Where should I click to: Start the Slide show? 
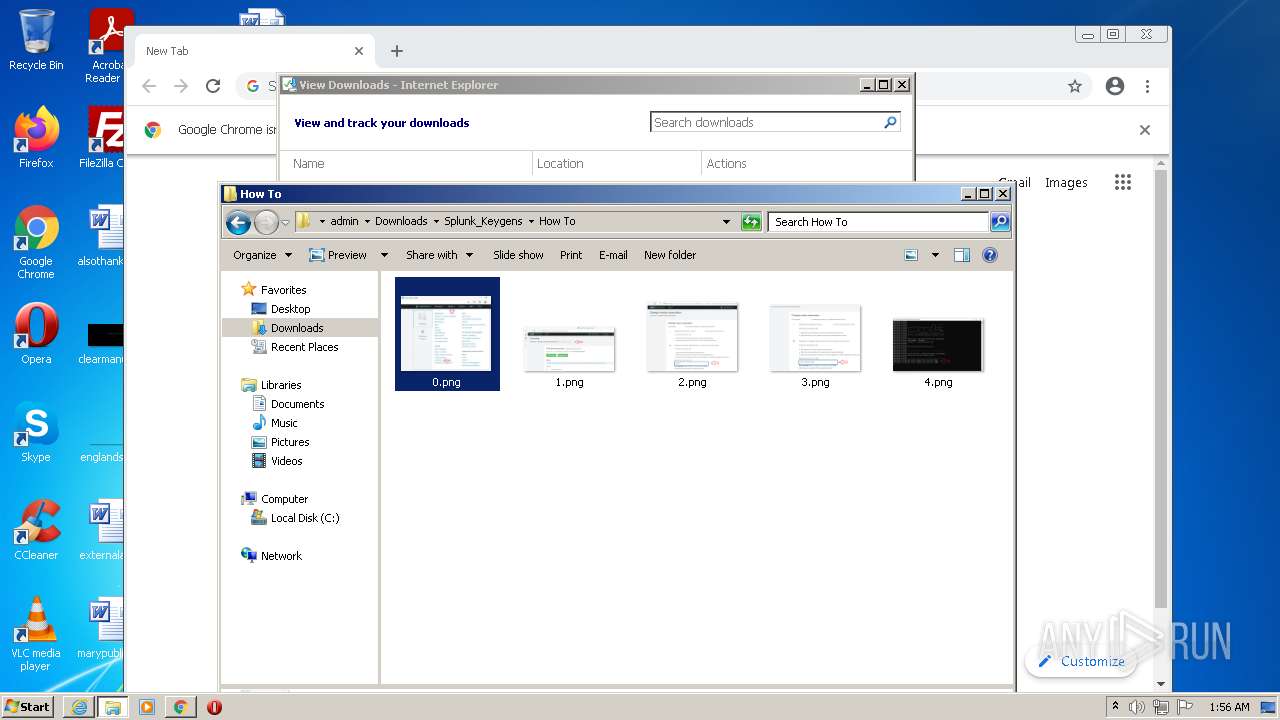pyautogui.click(x=518, y=255)
